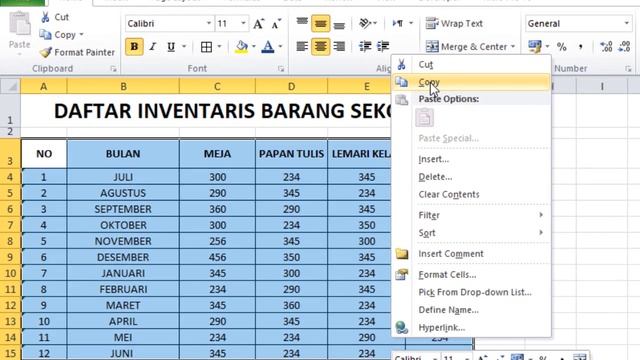Click the cell with value 456
This screenshot has height=360, width=640.
(x=217, y=257)
